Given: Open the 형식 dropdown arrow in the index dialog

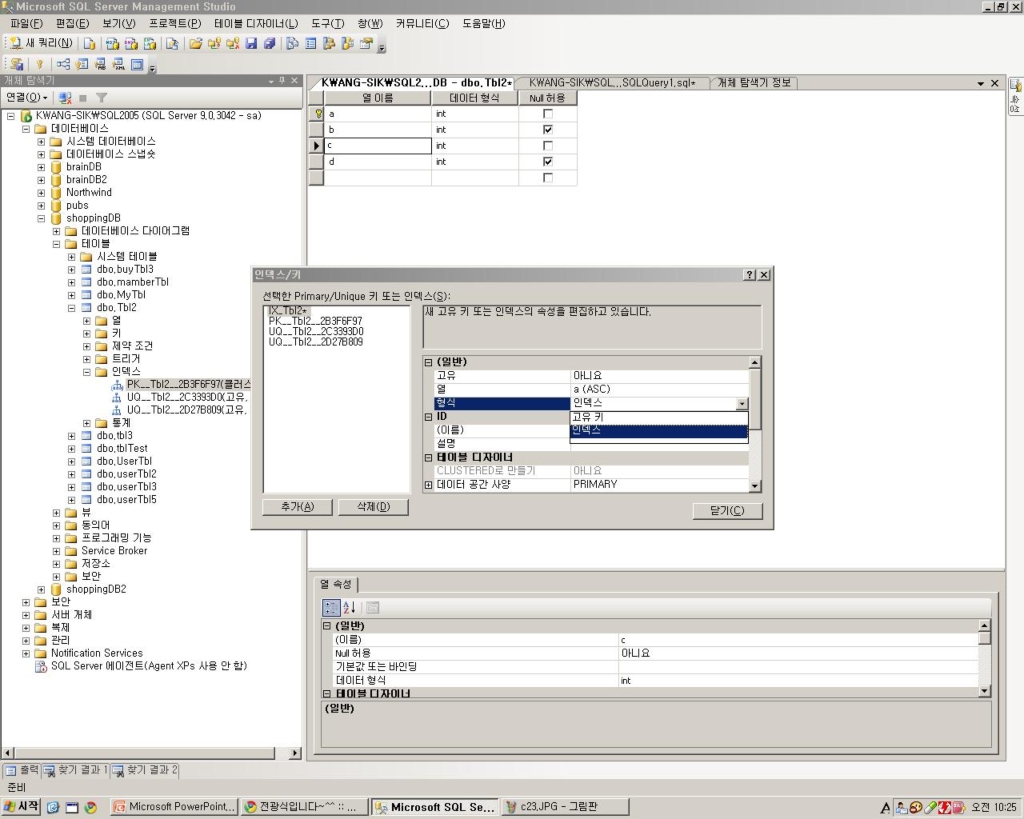Looking at the screenshot, I should click(x=742, y=404).
